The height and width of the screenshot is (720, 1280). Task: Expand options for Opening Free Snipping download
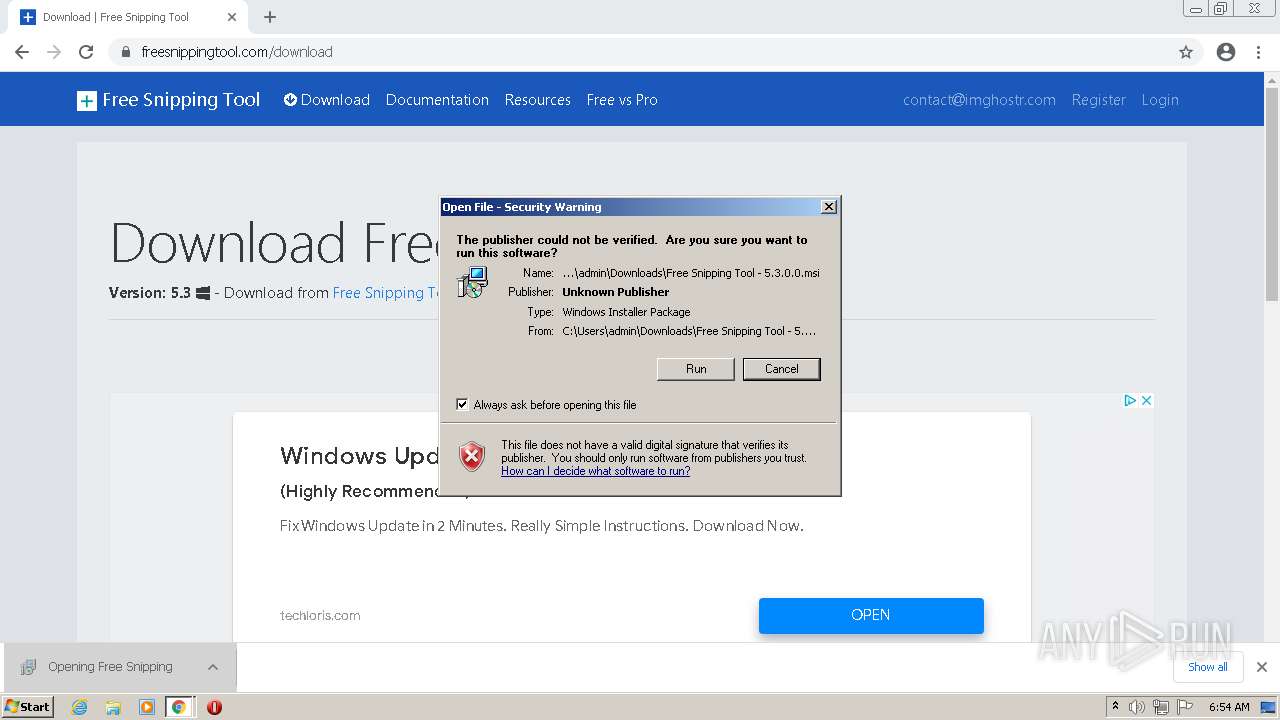pyautogui.click(x=213, y=667)
